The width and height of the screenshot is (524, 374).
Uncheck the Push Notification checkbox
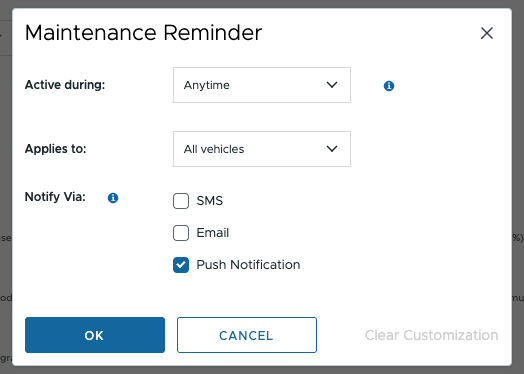181,265
